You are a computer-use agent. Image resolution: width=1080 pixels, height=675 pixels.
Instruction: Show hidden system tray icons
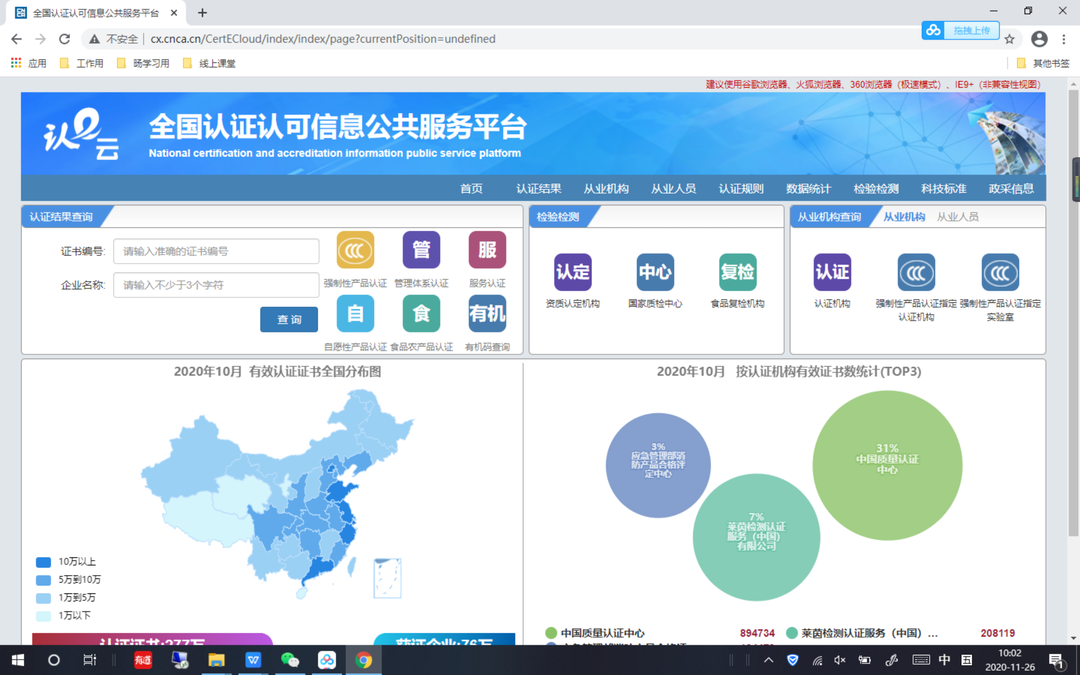(x=769, y=660)
